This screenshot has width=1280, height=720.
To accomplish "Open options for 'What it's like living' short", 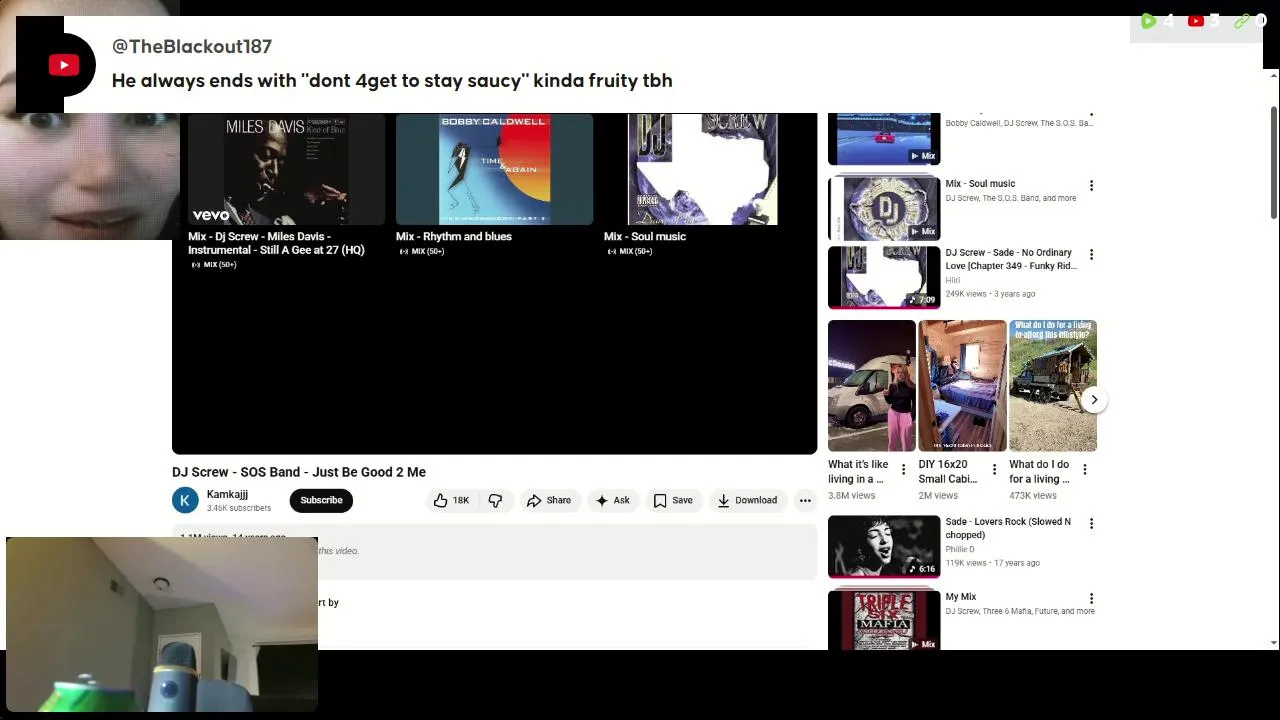I will 903,469.
